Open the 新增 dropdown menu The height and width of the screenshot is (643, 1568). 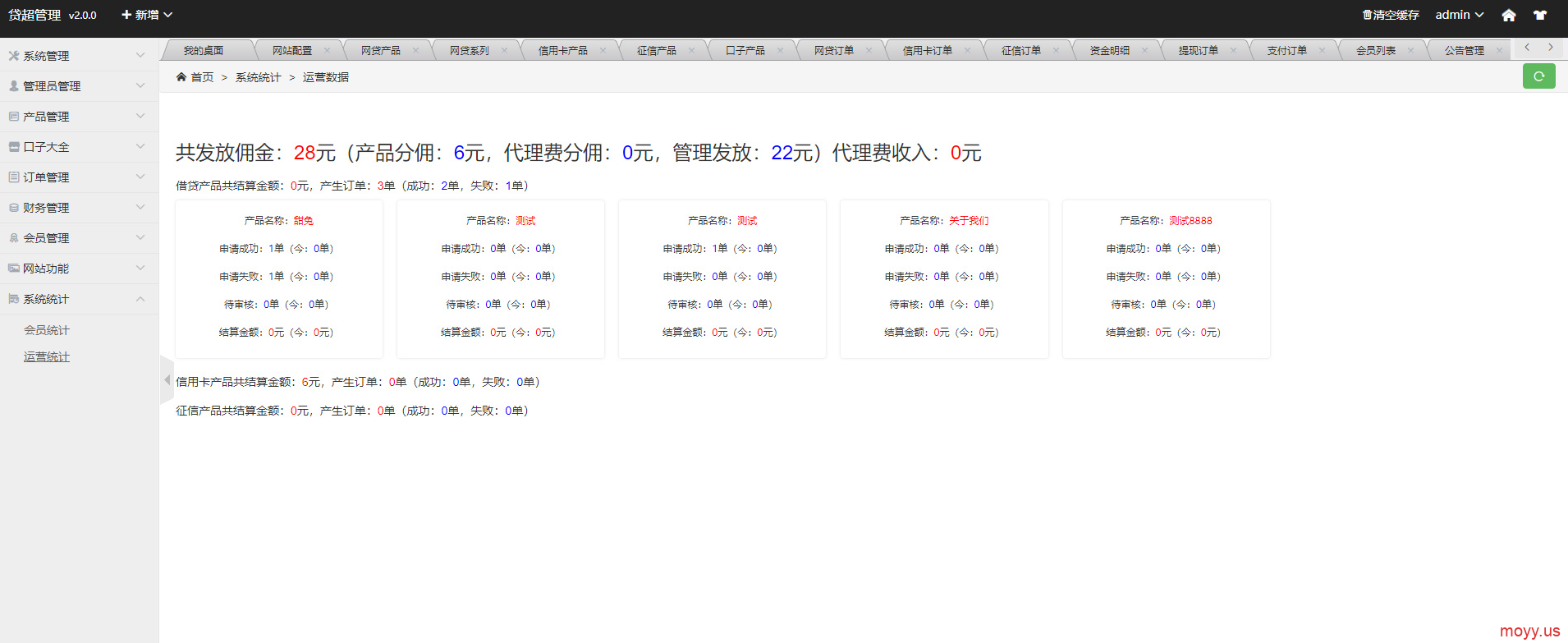tap(147, 15)
